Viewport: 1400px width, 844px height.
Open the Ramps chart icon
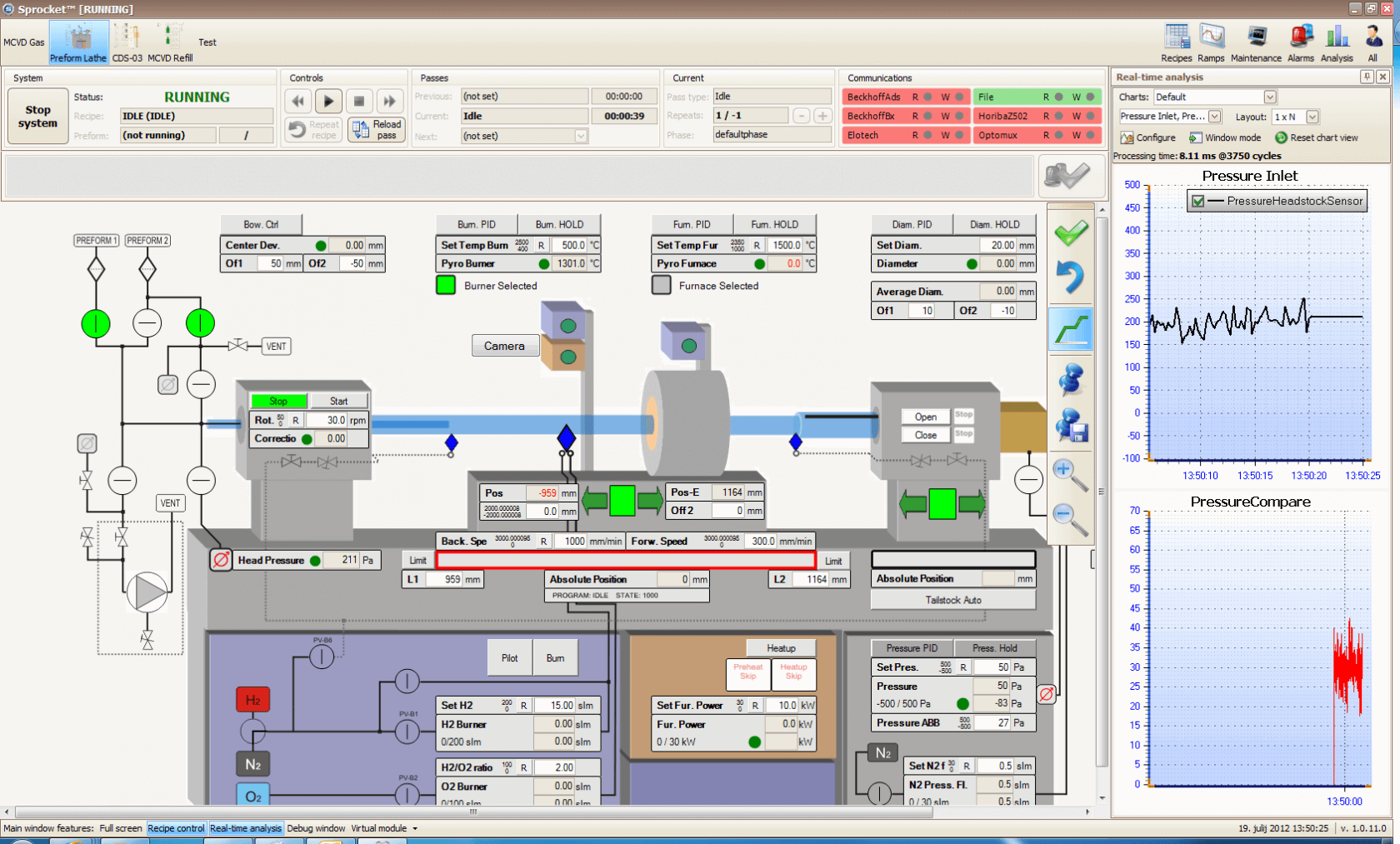pyautogui.click(x=1211, y=38)
